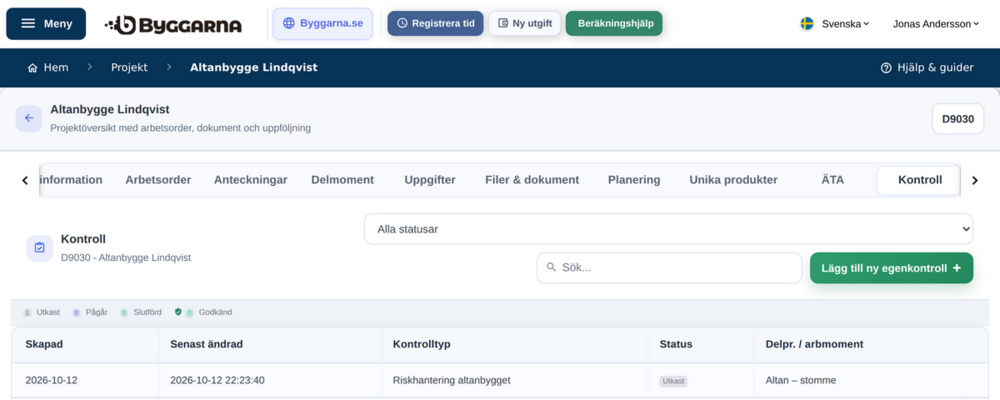Click Lägg till ny egenkontroll button
The image size is (1000, 400).
click(x=892, y=268)
